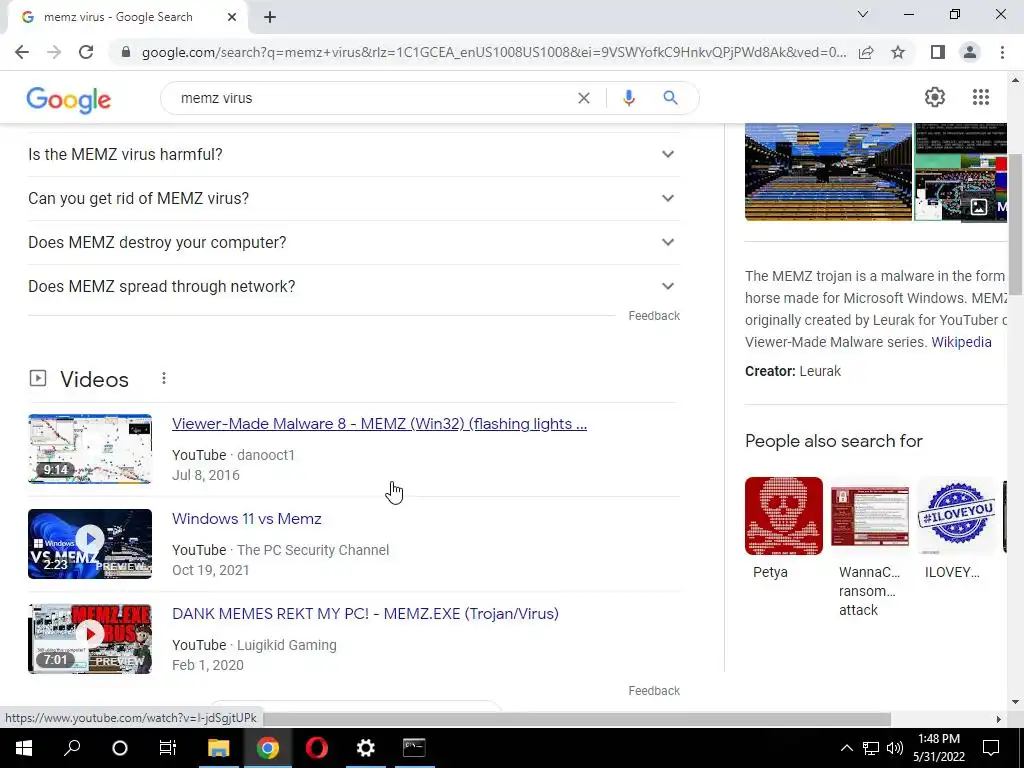
Task: Click the Google logo
Action: [x=69, y=99]
